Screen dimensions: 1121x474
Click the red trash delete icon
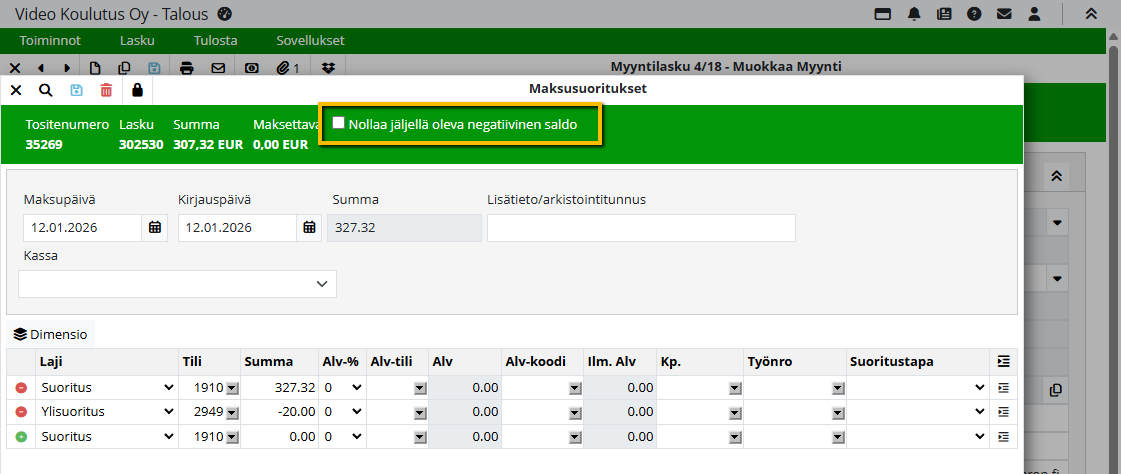coord(106,90)
